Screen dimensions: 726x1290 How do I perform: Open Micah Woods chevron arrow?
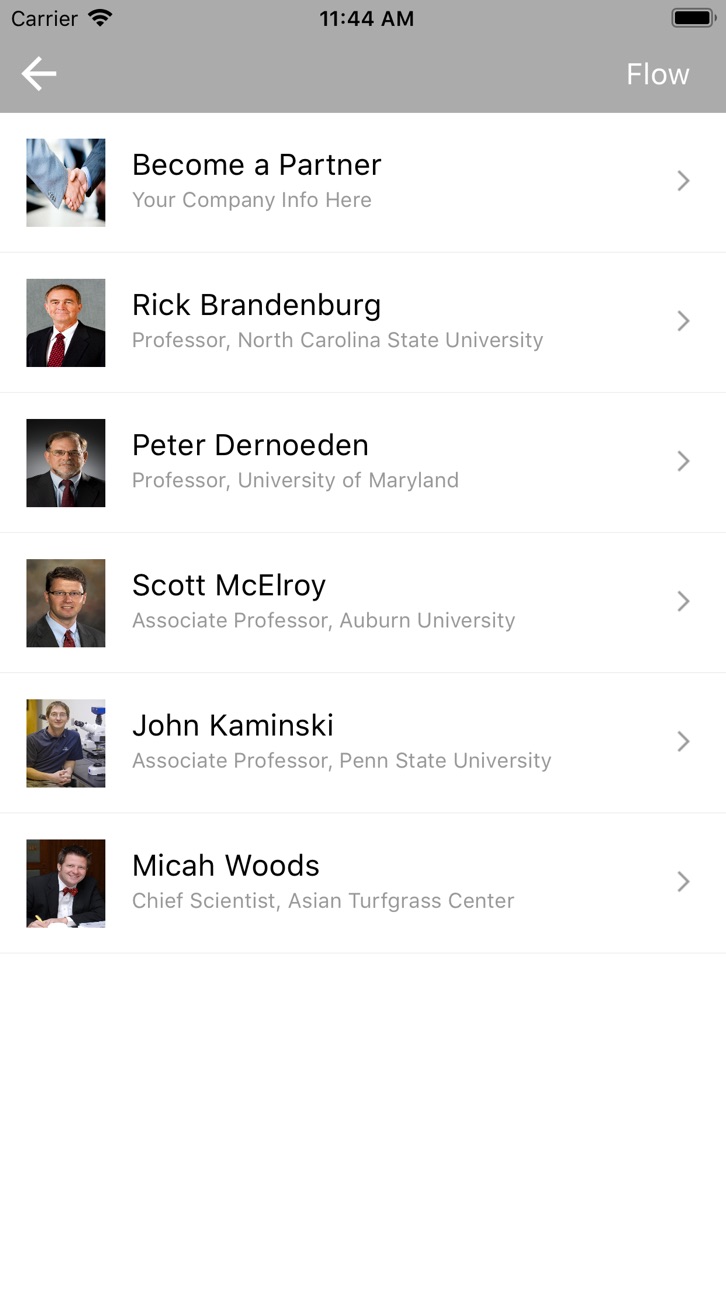coord(684,881)
